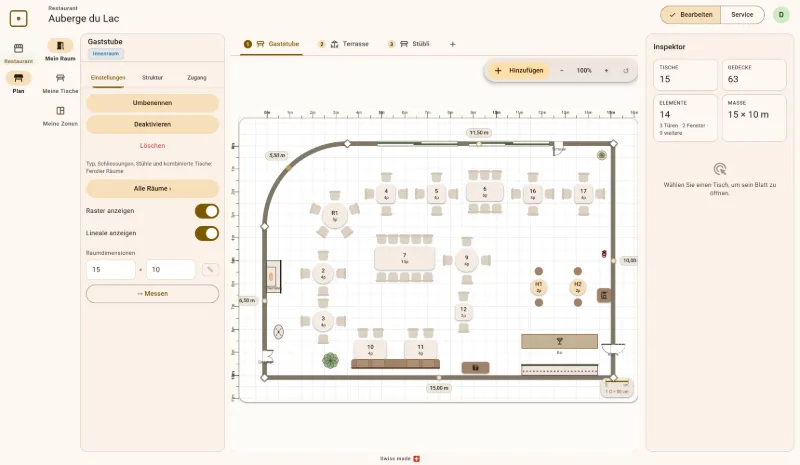Viewport: 800px width, 465px height.
Task: Click the 5,50 m curved wall label
Action: (x=277, y=155)
